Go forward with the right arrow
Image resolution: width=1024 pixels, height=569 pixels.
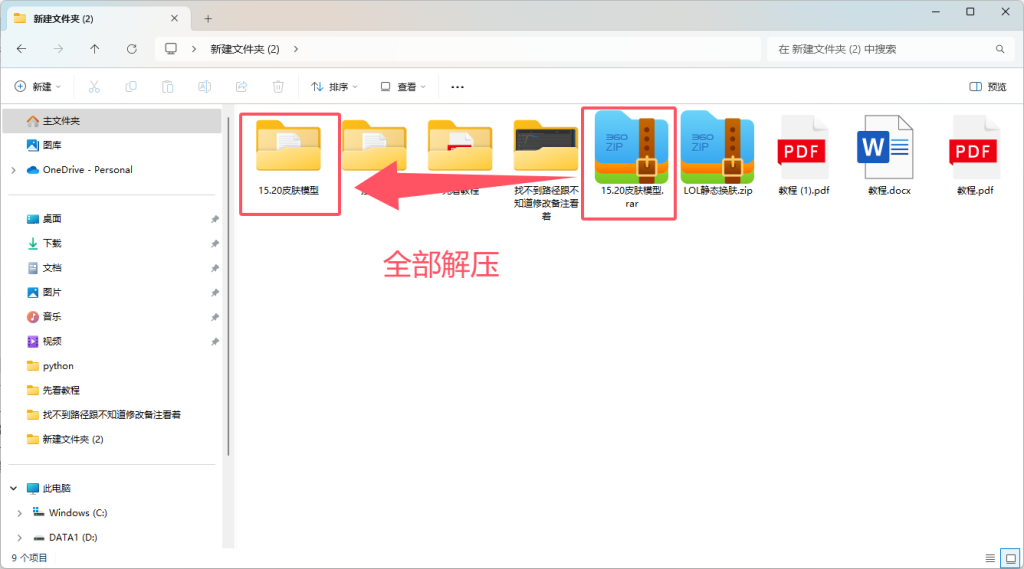click(x=58, y=49)
